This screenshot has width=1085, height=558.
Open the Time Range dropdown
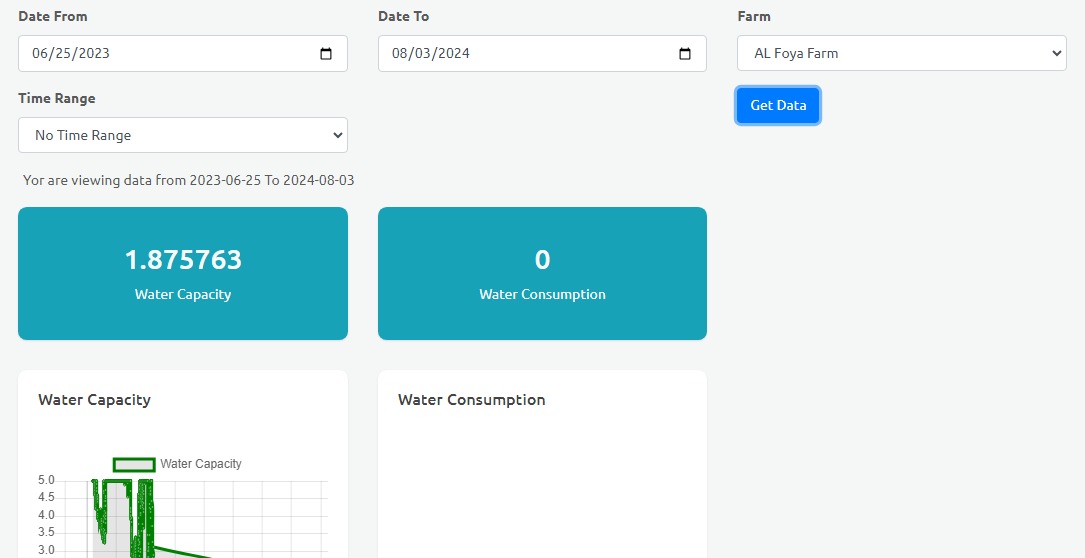click(x=182, y=135)
